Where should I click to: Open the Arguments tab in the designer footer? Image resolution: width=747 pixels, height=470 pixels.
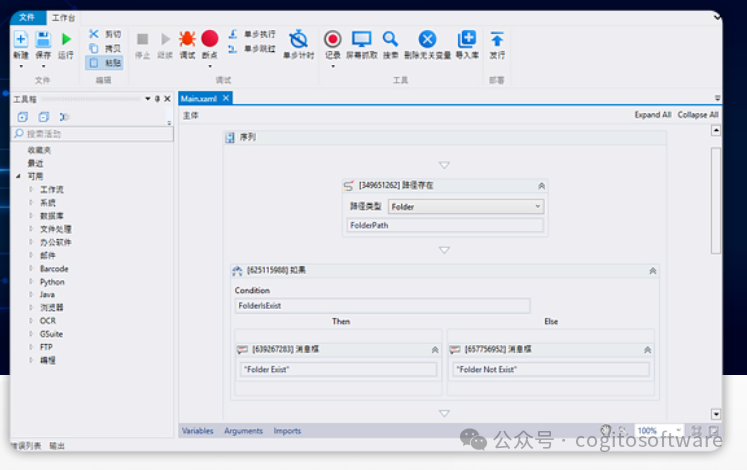click(x=243, y=430)
